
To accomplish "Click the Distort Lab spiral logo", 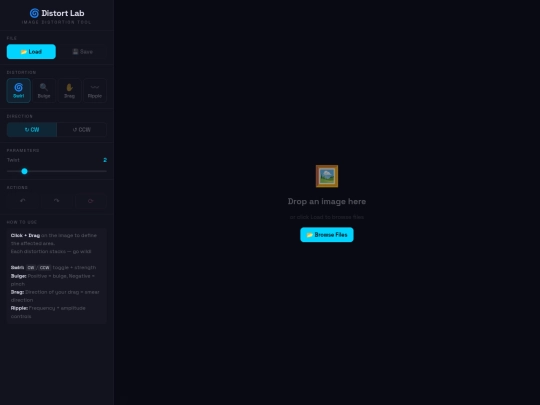I will pyautogui.click(x=34, y=13).
